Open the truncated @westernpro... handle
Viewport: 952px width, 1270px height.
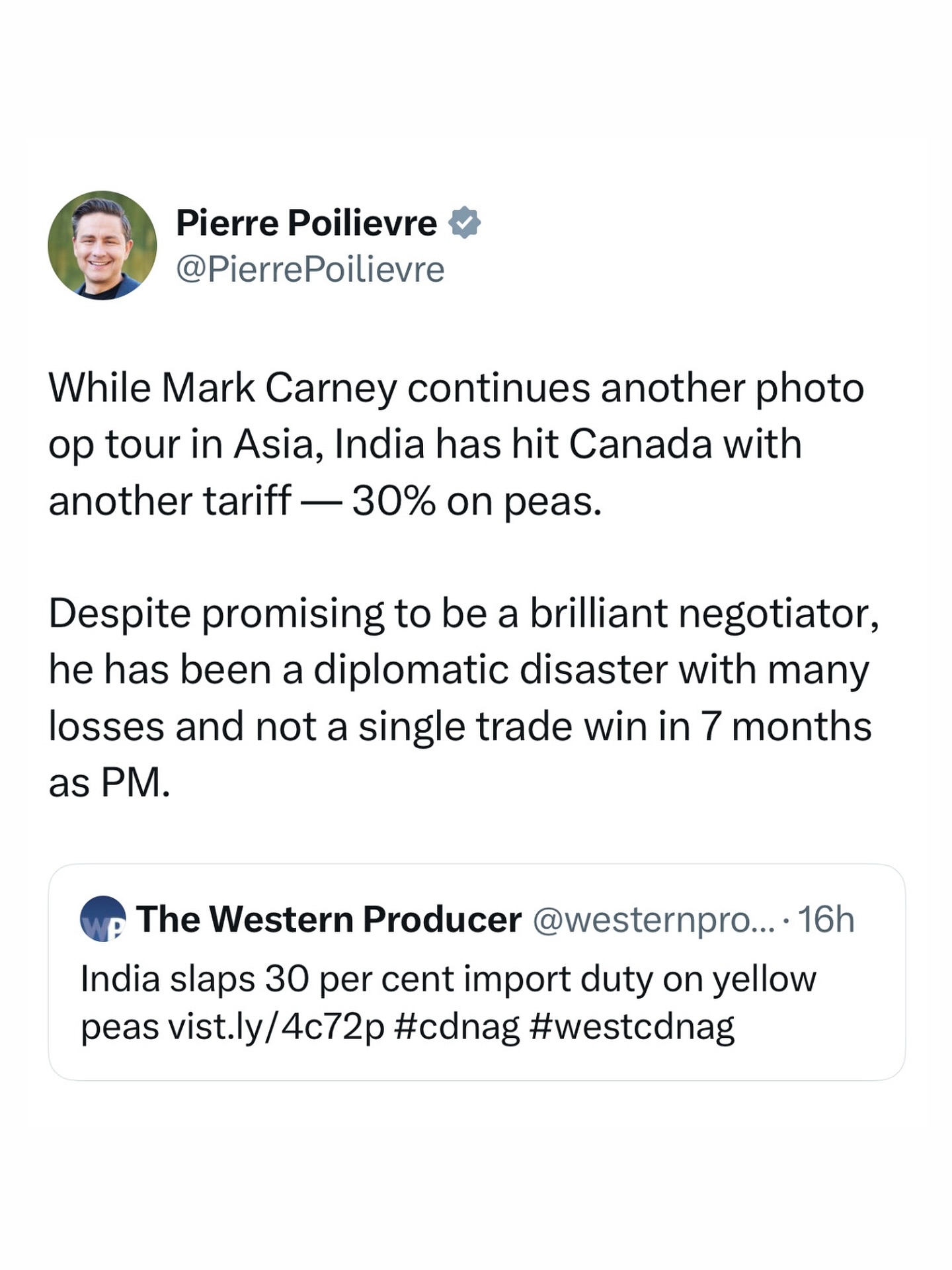(x=653, y=919)
